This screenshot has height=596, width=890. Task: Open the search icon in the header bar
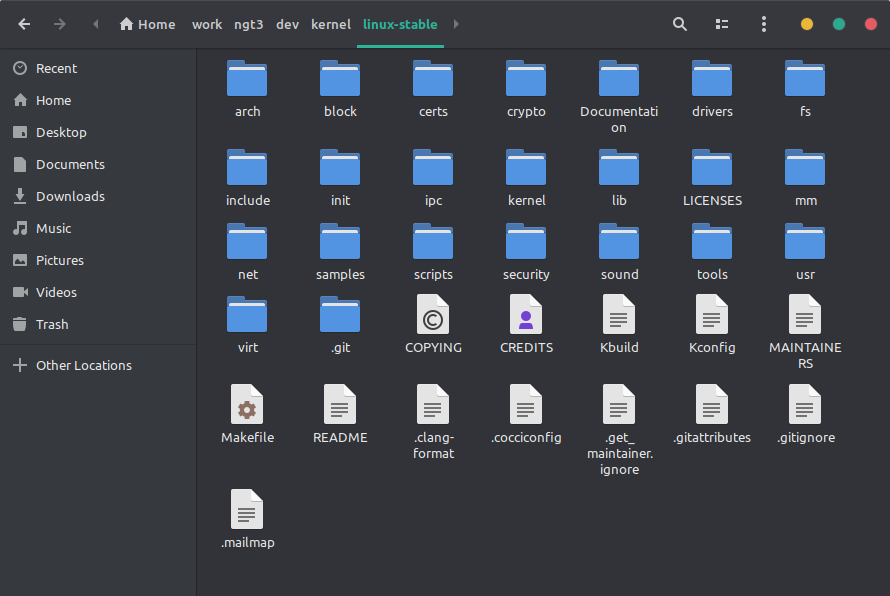(x=679, y=23)
